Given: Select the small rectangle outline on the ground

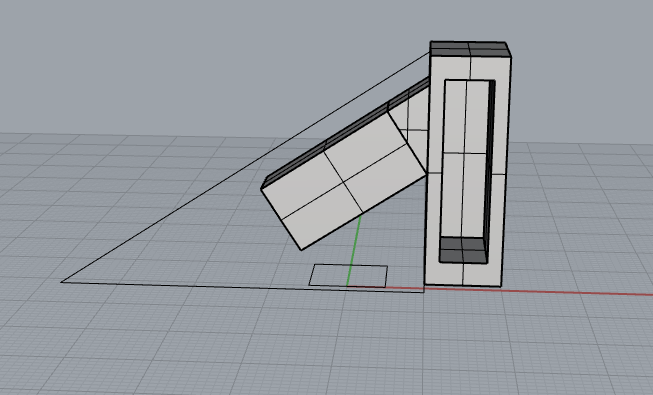Looking at the screenshot, I should tap(348, 276).
